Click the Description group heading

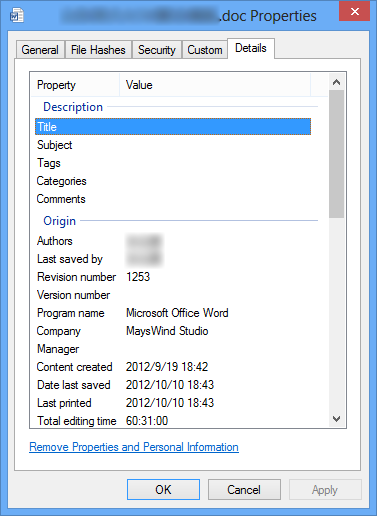tap(73, 107)
